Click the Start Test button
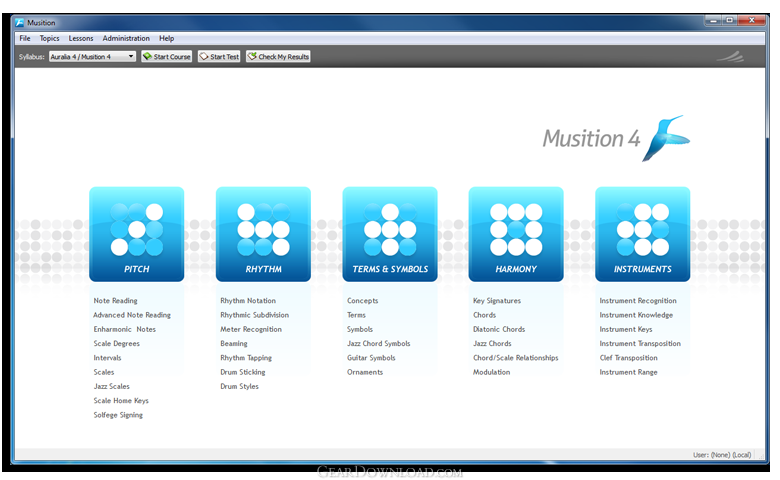This screenshot has height=480, width=780. [x=219, y=57]
